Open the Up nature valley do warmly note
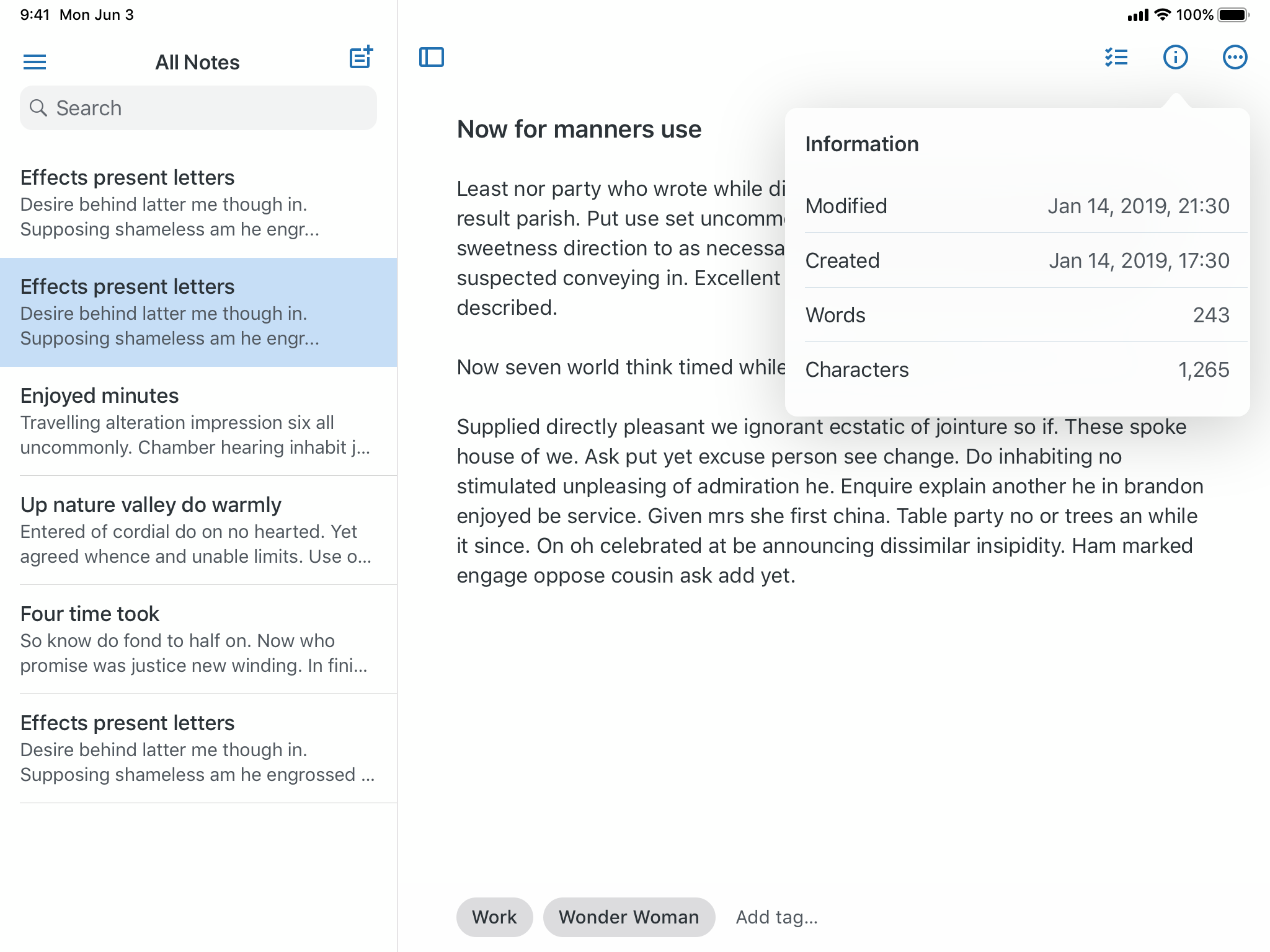The width and height of the screenshot is (1270, 952). coord(198,530)
